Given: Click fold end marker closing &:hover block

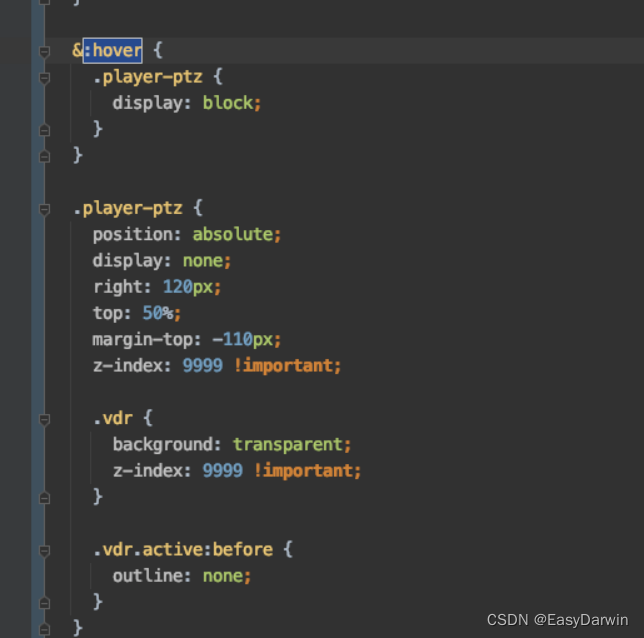Looking at the screenshot, I should (44, 157).
